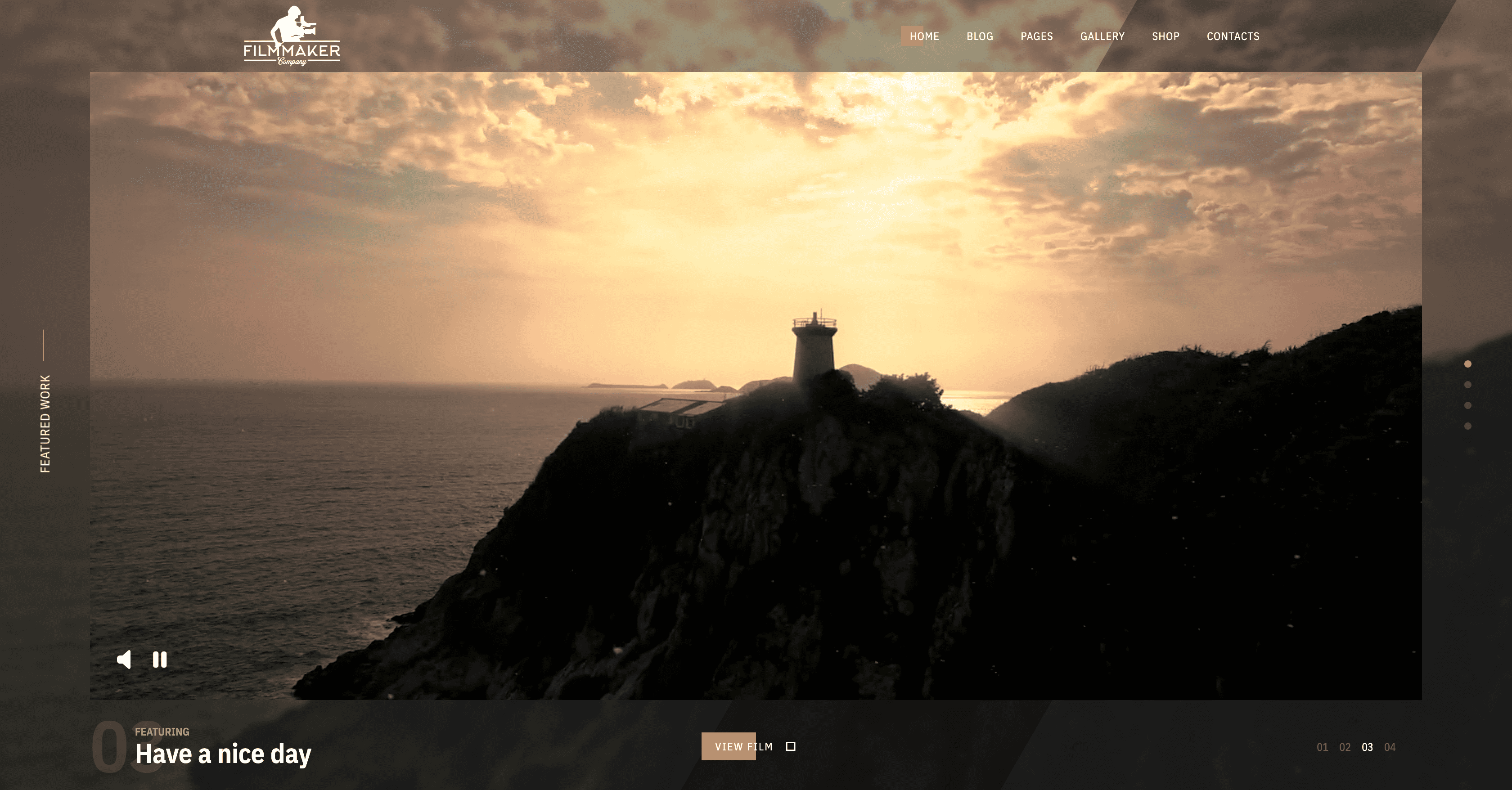Expand the Pages menu

coord(1036,36)
